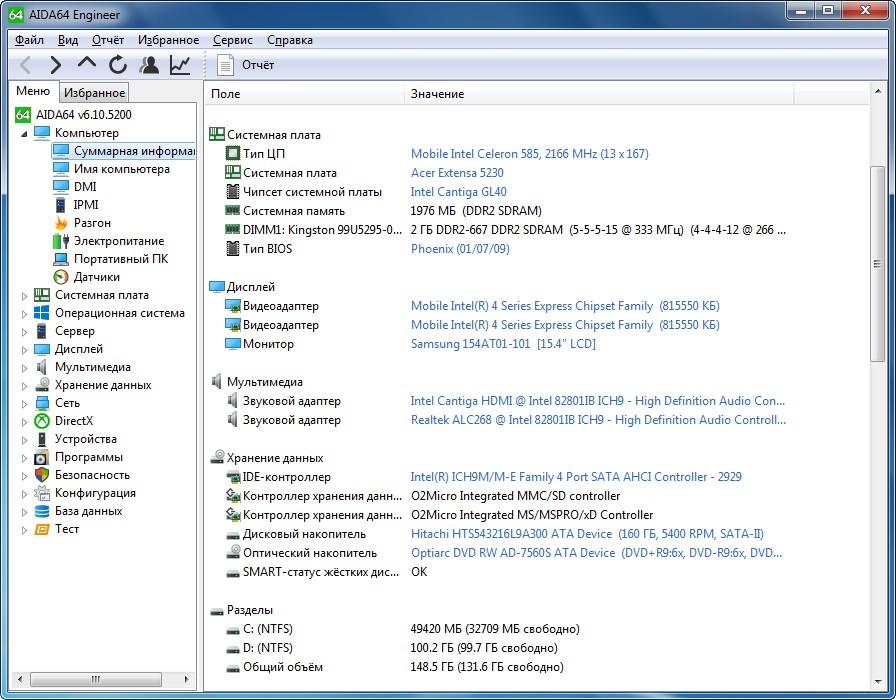The image size is (896, 700).
Task: Select the Имя компьютера tree item
Action: coord(122,169)
